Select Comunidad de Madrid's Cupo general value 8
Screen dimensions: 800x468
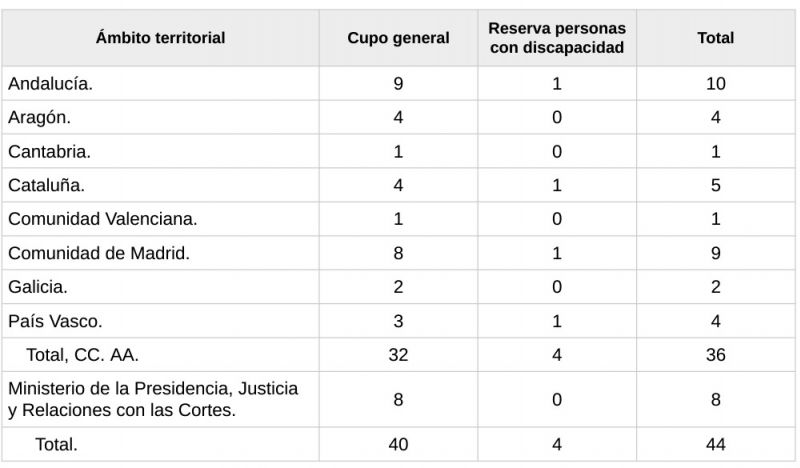tap(398, 253)
